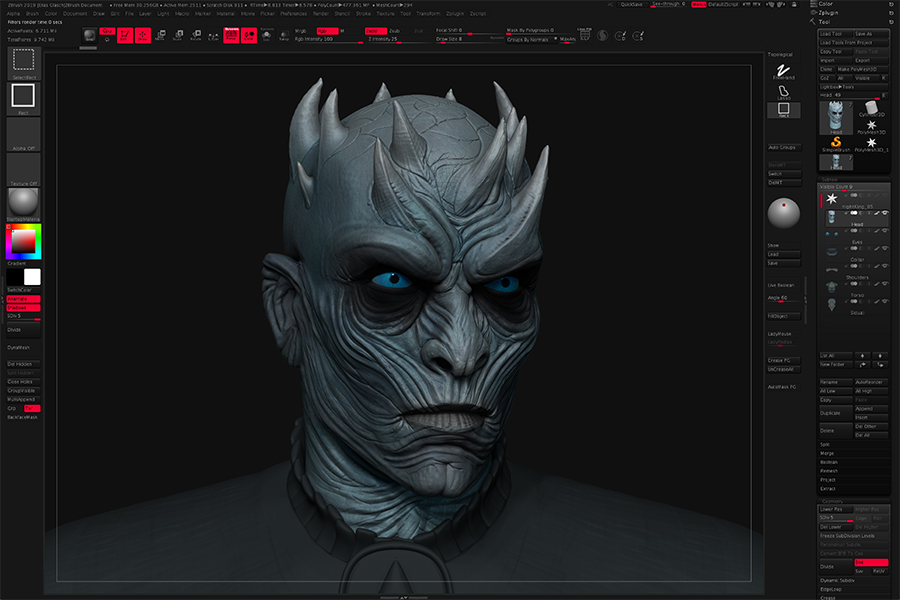
Task: Select the SimpleBrush tool icon
Action: 836,144
